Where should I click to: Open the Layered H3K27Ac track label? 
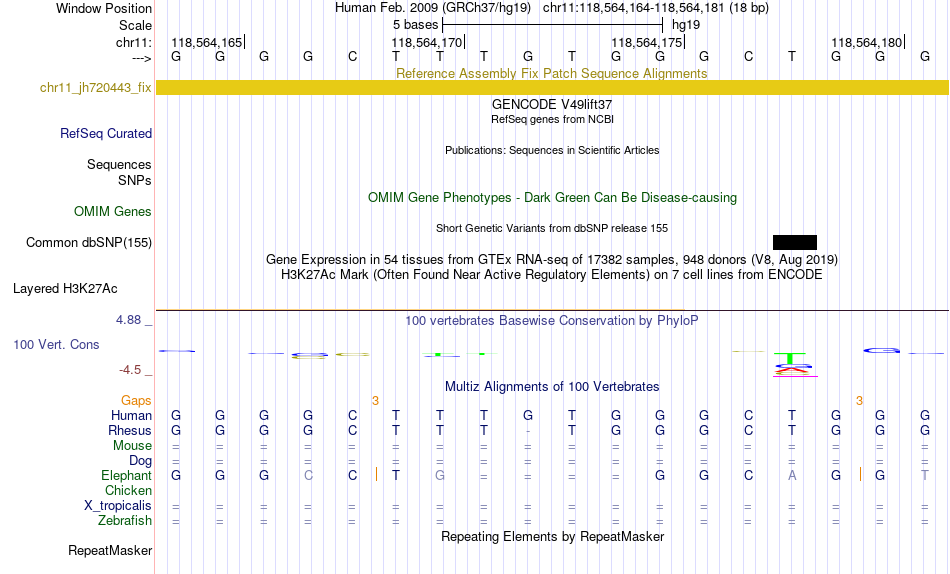coord(65,289)
